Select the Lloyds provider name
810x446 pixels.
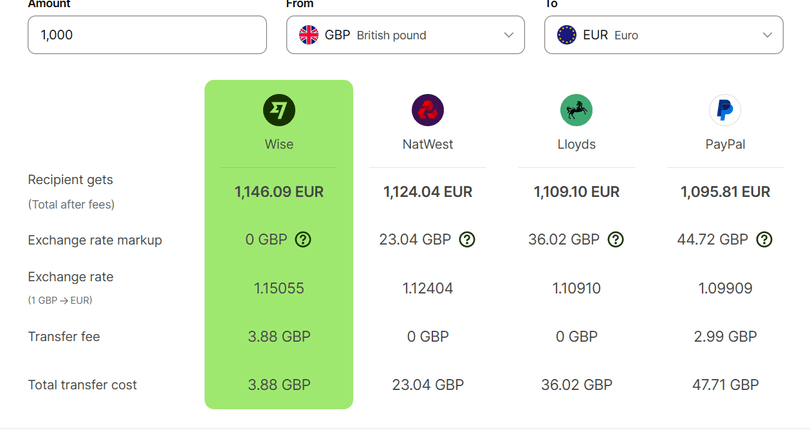click(576, 144)
